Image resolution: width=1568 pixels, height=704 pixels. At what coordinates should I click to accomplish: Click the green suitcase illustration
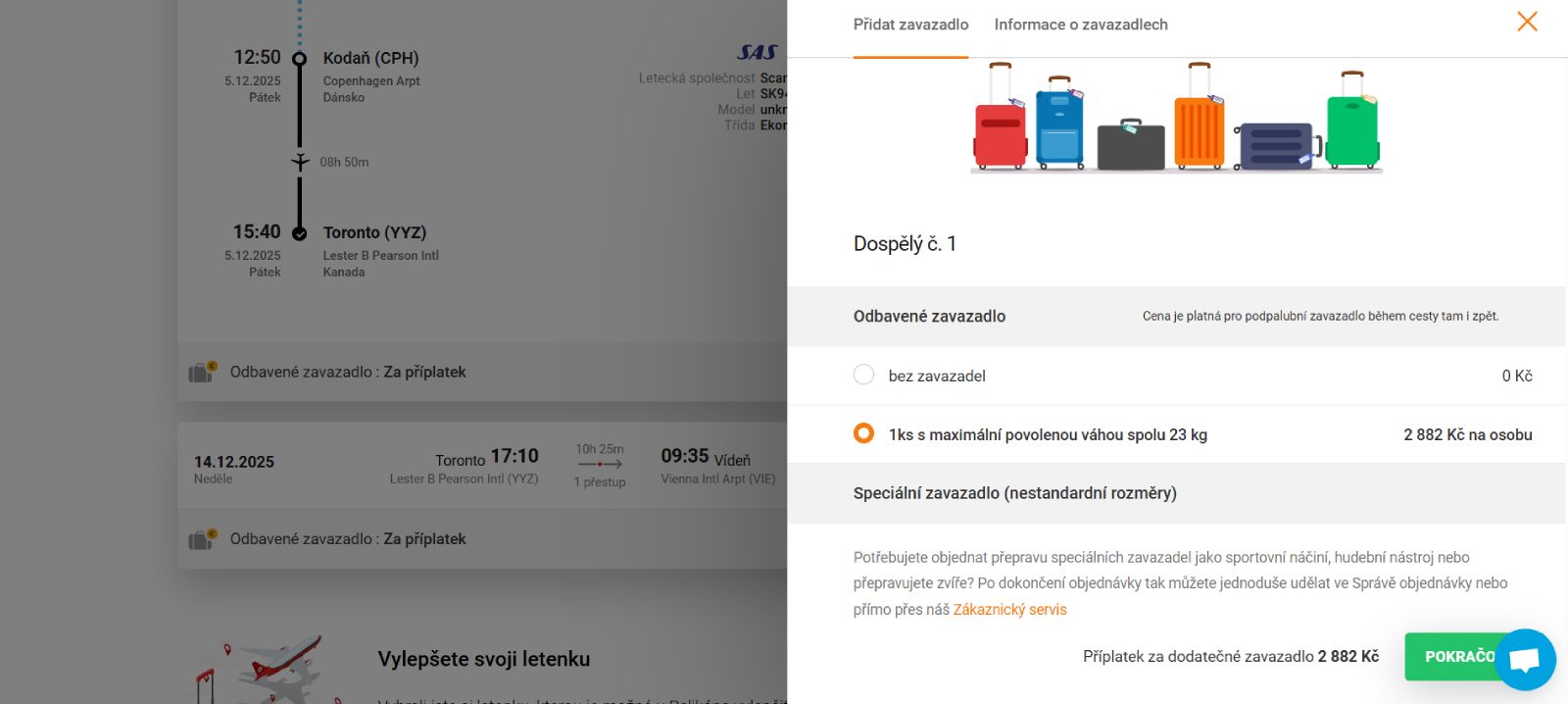click(1352, 122)
